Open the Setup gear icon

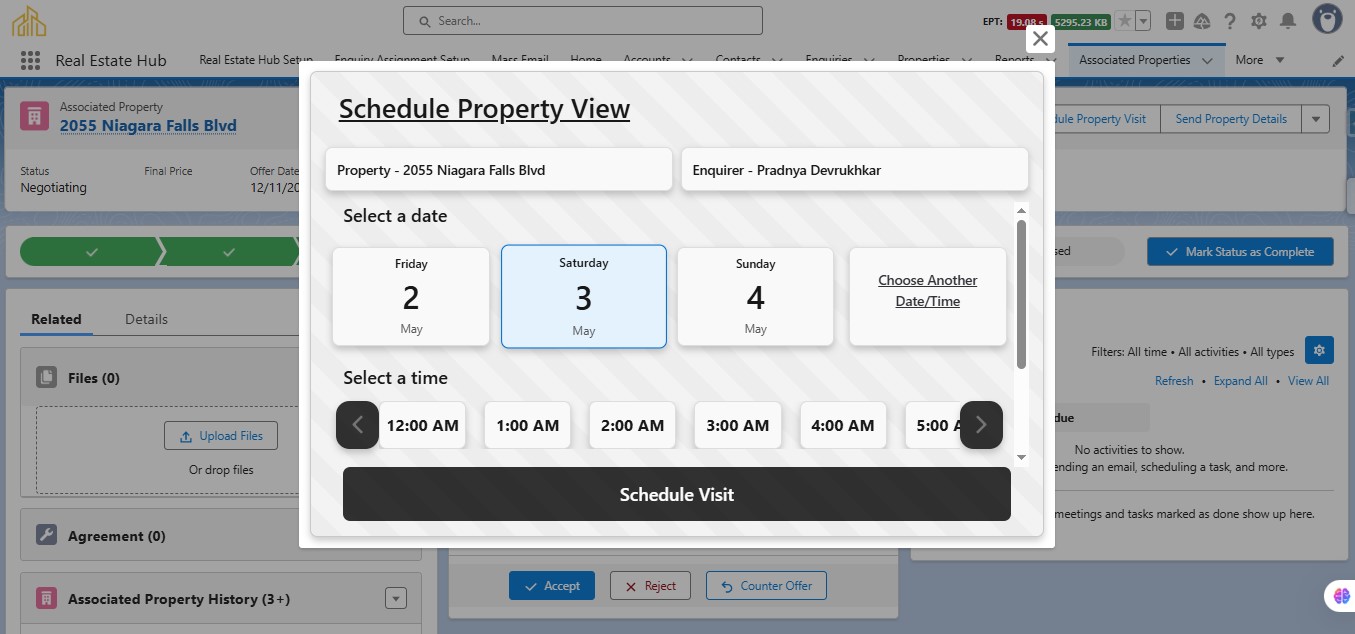click(x=1259, y=21)
